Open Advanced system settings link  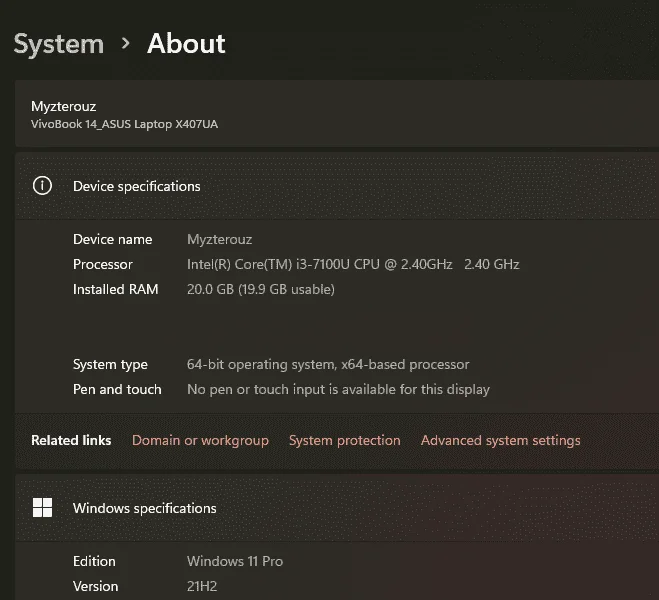click(501, 440)
